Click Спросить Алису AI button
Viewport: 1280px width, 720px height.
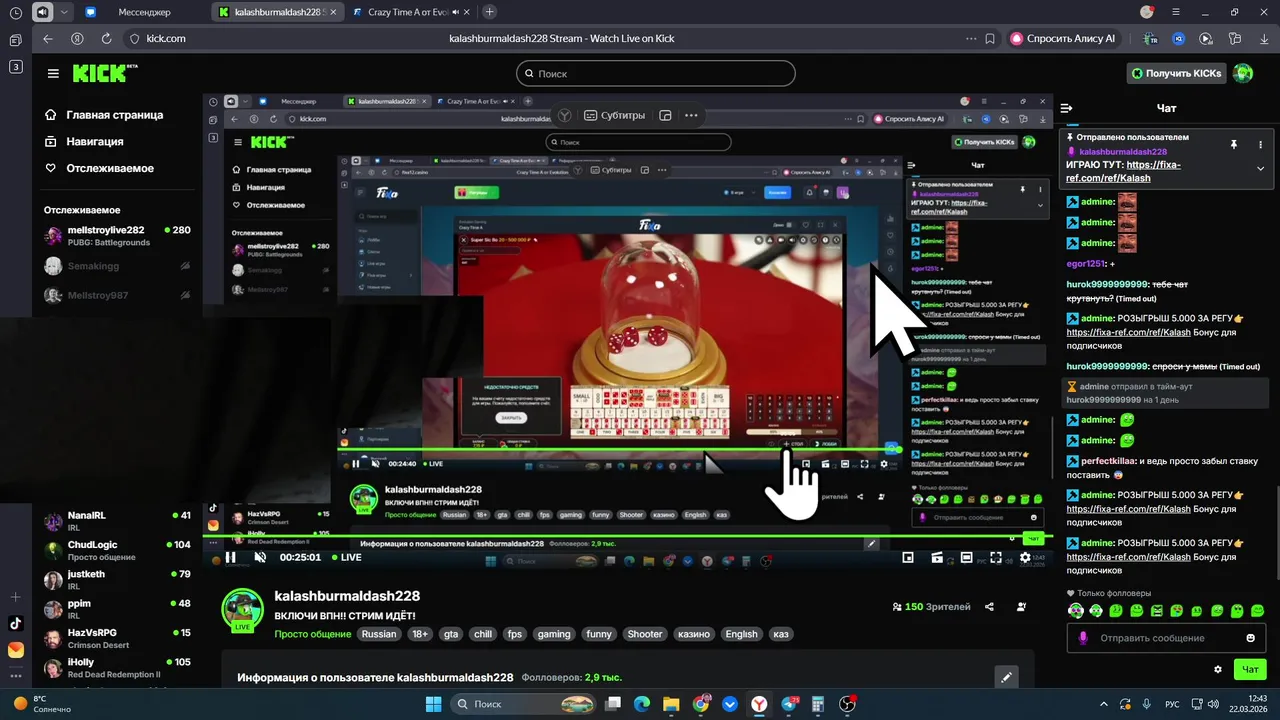click(1063, 39)
